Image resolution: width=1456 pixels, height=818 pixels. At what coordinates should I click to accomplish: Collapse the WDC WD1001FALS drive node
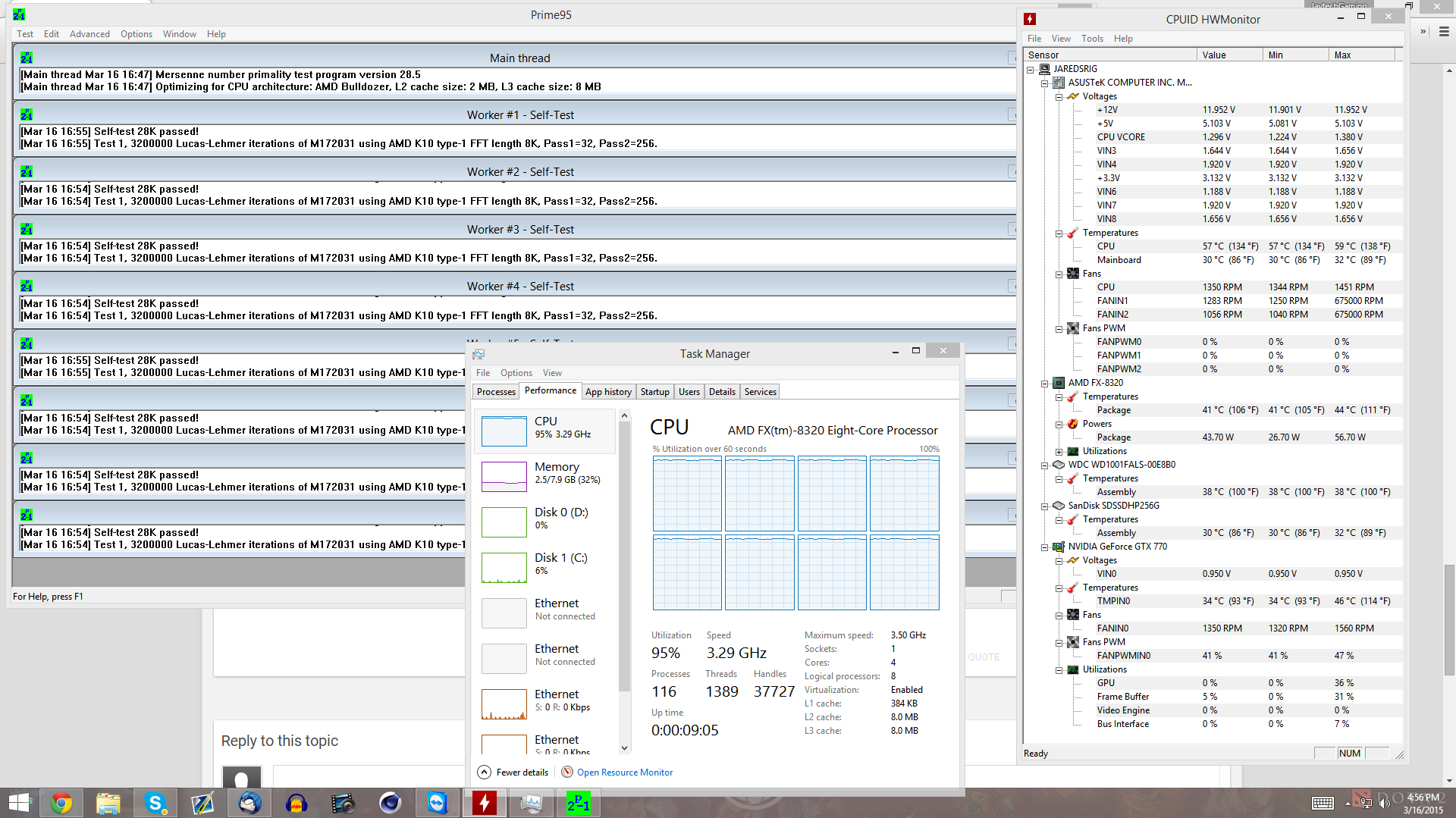point(1045,465)
